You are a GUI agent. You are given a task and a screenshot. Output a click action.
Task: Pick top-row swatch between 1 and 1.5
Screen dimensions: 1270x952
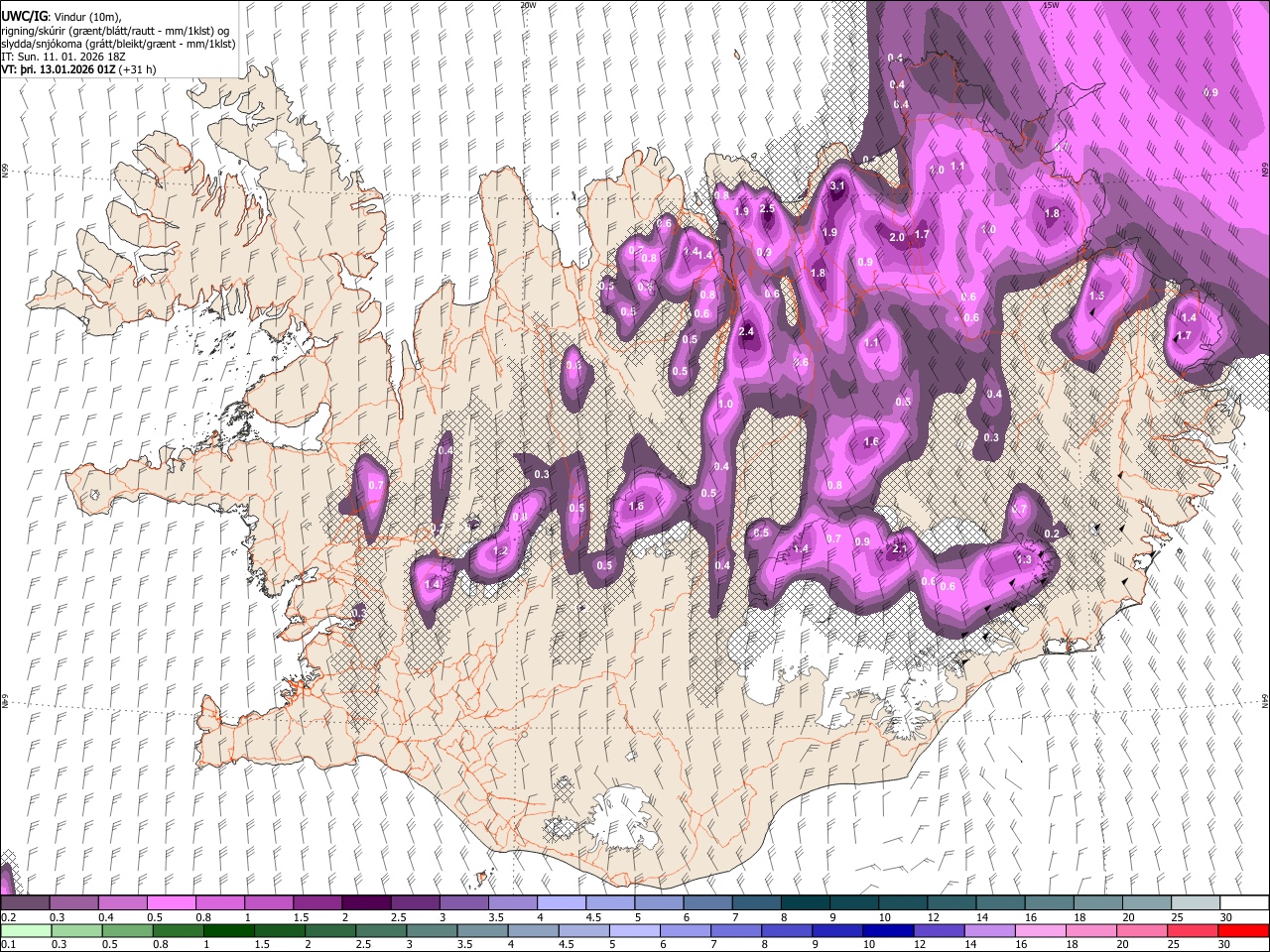pyautogui.click(x=268, y=903)
